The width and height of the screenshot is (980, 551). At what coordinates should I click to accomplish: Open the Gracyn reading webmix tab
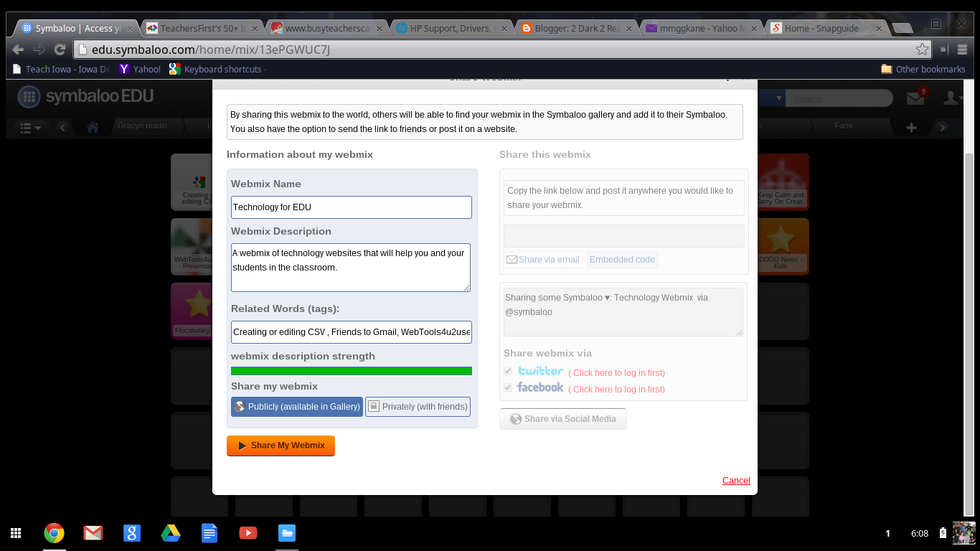point(142,126)
